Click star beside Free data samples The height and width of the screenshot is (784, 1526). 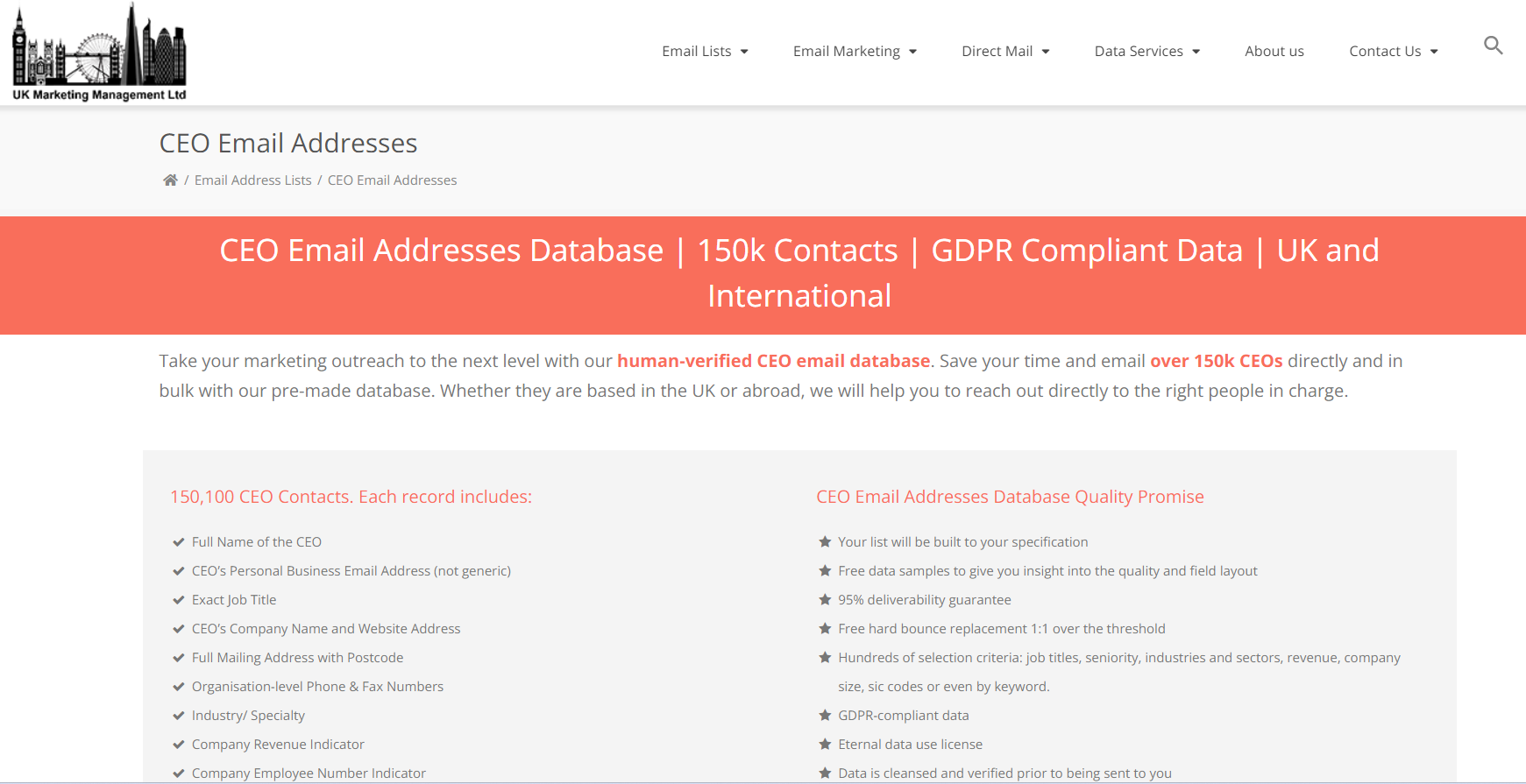click(x=825, y=571)
